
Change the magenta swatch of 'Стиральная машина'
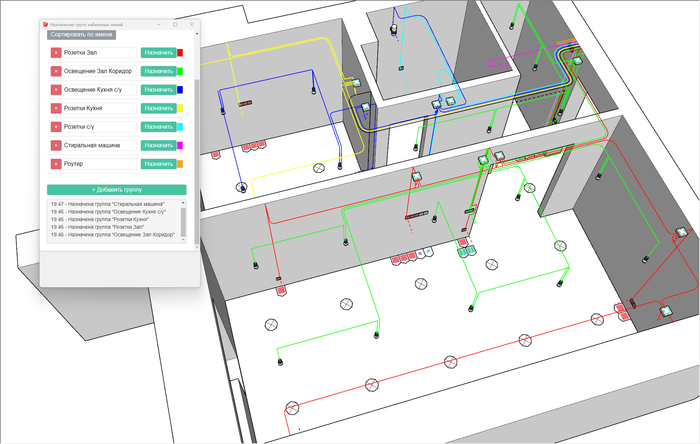180,145
